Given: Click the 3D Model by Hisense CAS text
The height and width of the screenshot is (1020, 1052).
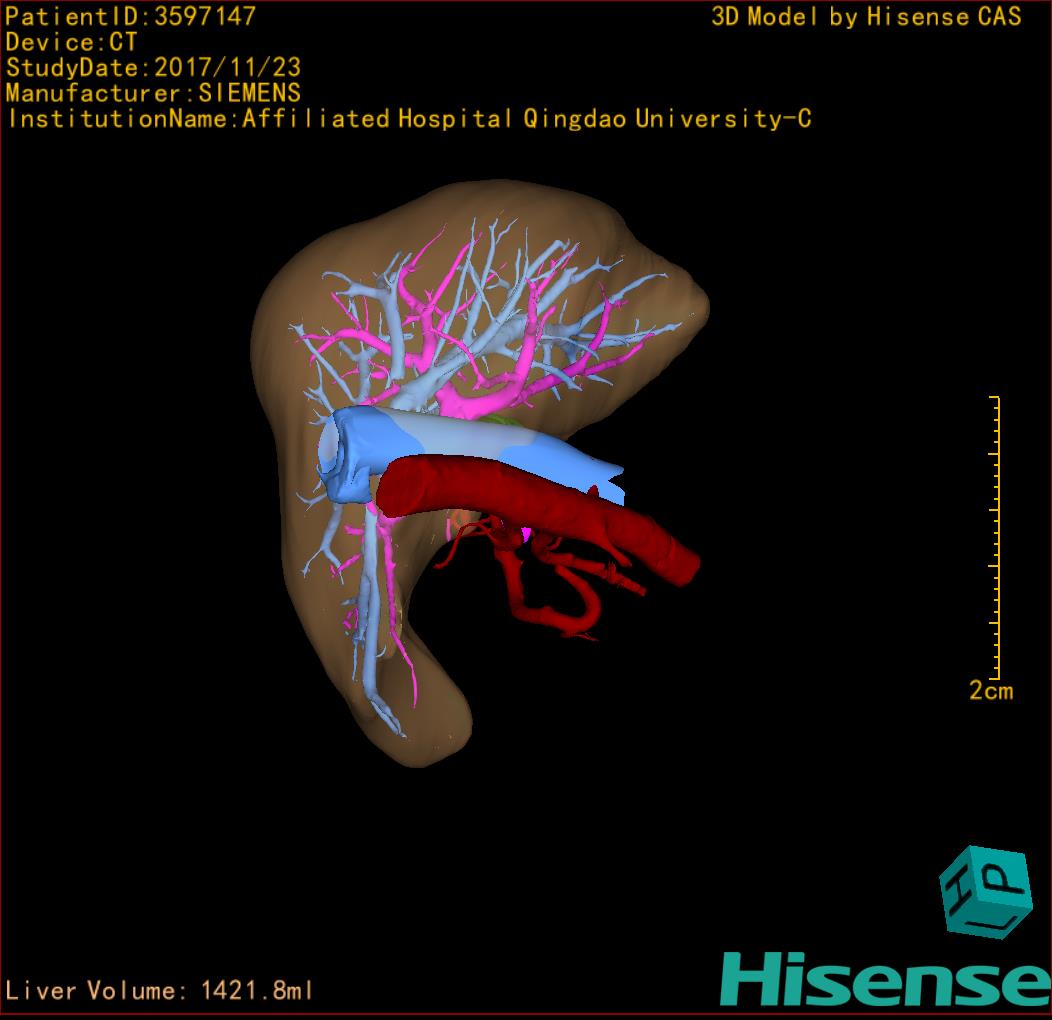Looking at the screenshot, I should tap(866, 16).
